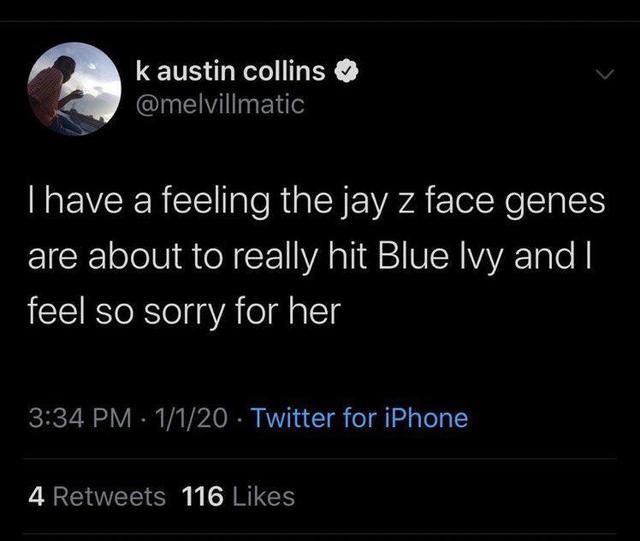Click the last line feel so sorry for her
The image size is (640, 541).
point(186,312)
